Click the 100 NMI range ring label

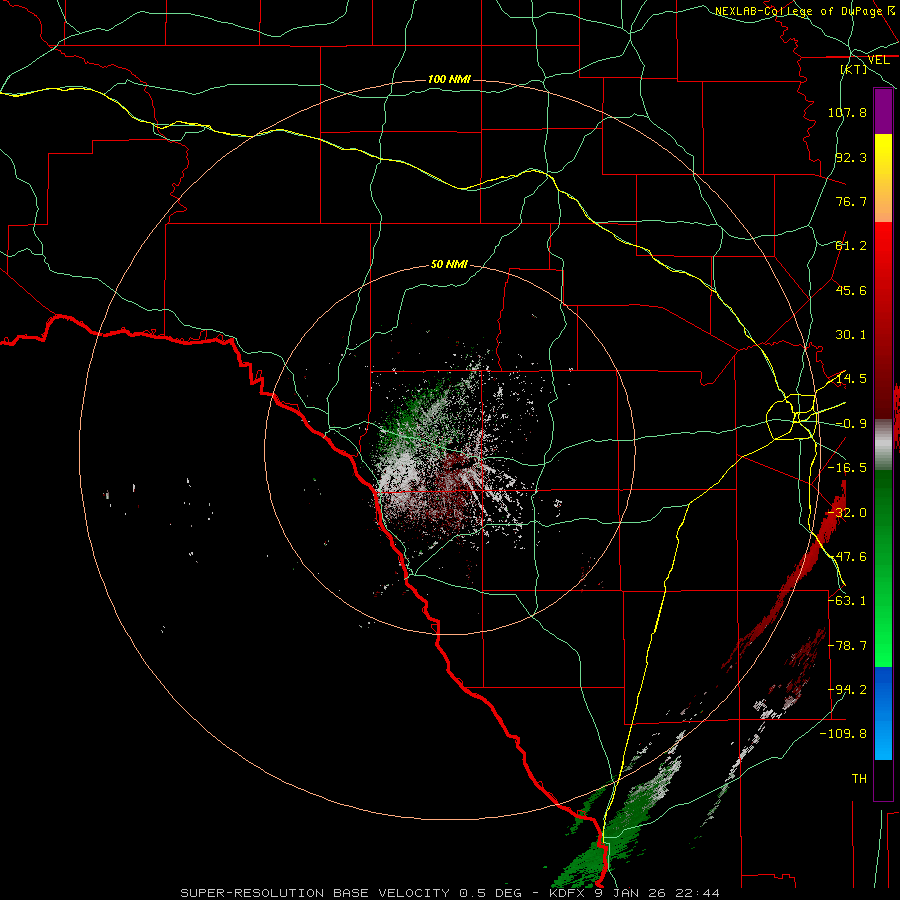tap(449, 79)
